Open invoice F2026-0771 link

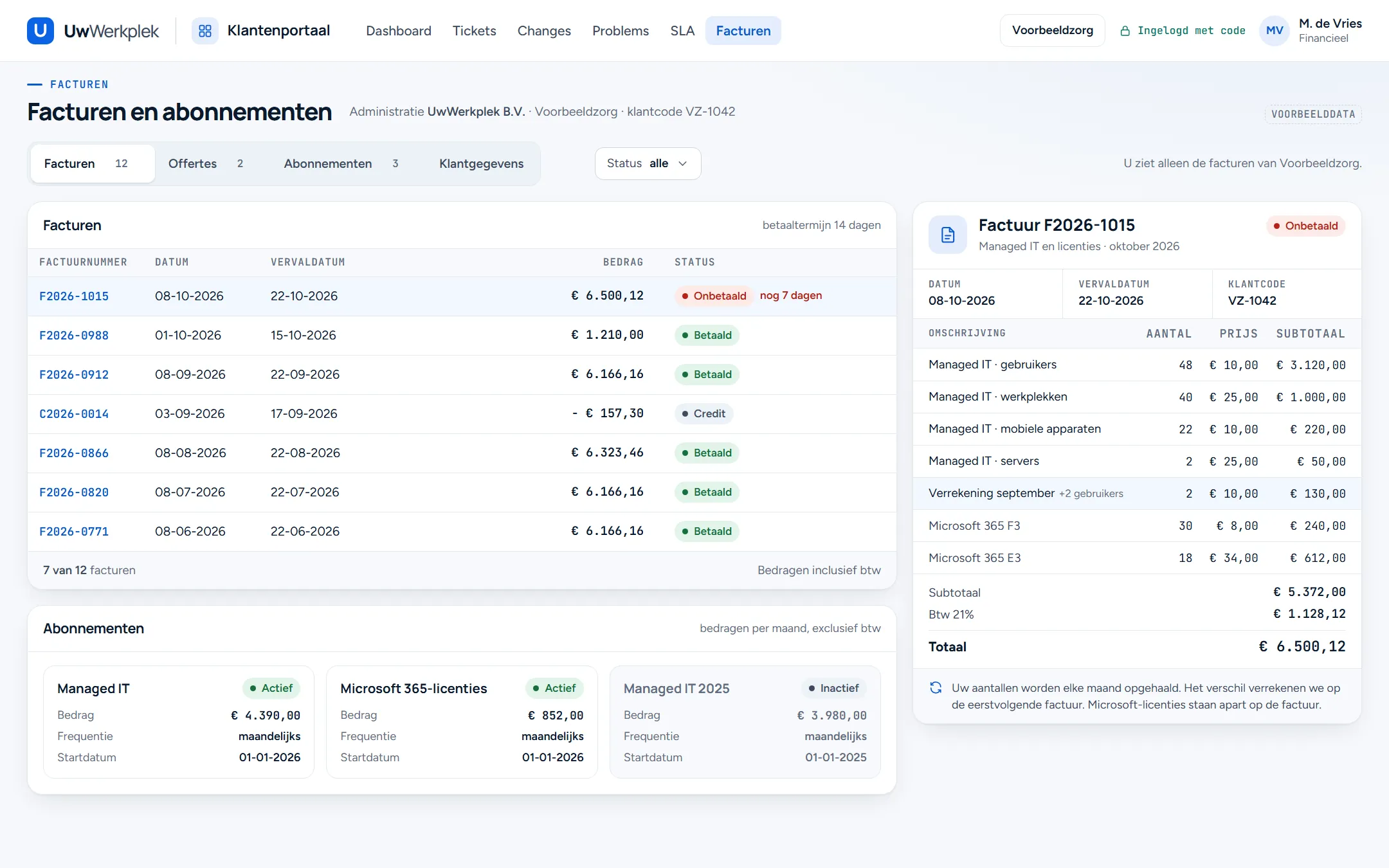pyautogui.click(x=74, y=532)
